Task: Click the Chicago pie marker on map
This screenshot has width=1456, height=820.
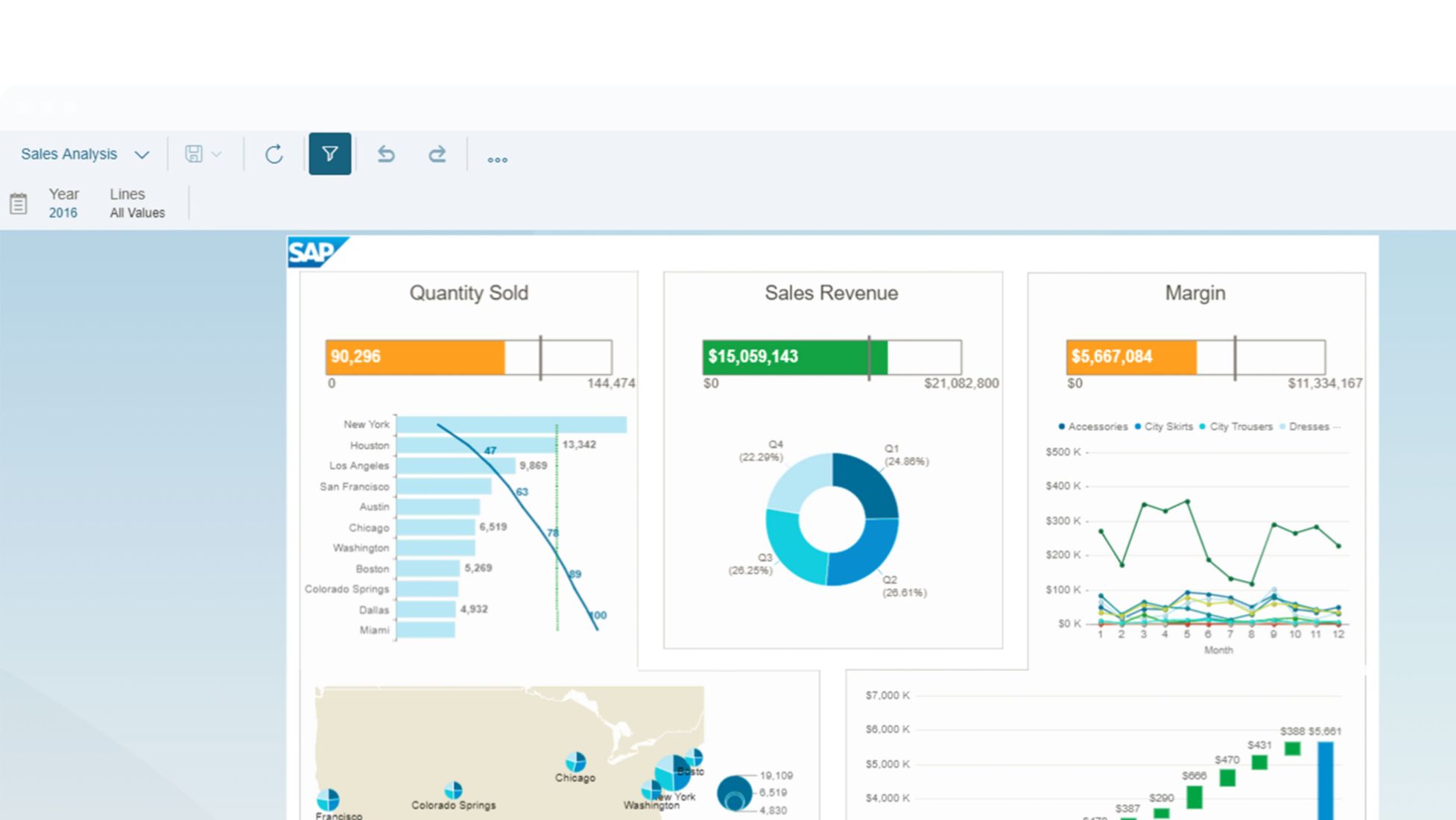Action: [x=575, y=762]
